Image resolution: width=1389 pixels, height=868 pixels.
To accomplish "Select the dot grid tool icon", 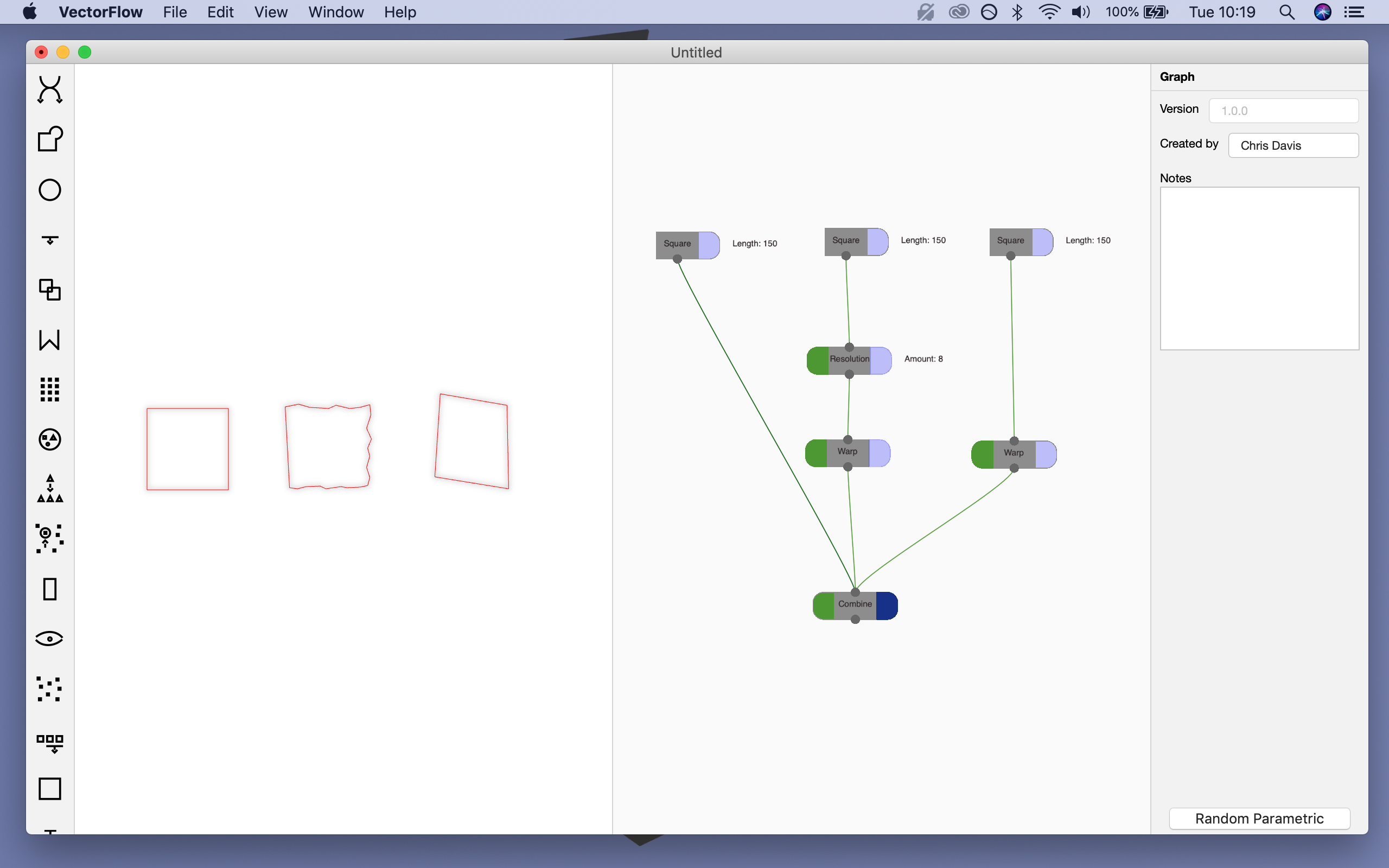I will (49, 389).
